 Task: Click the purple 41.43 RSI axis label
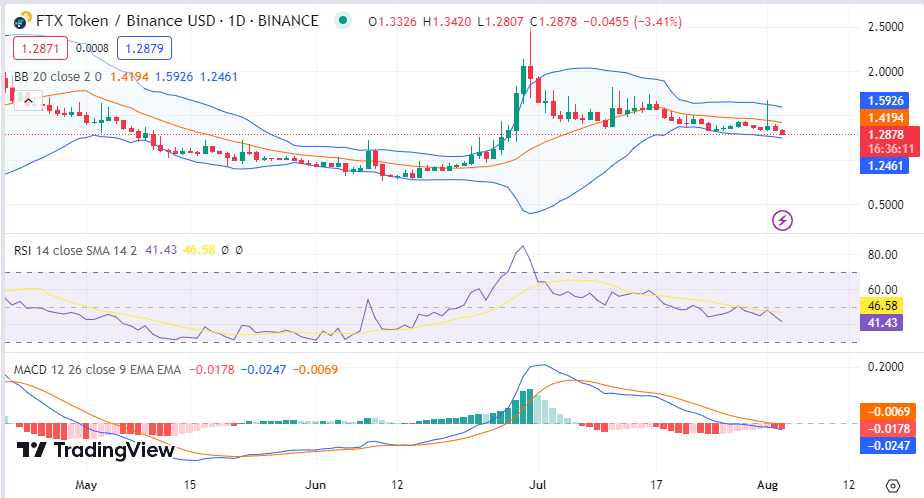pos(882,322)
